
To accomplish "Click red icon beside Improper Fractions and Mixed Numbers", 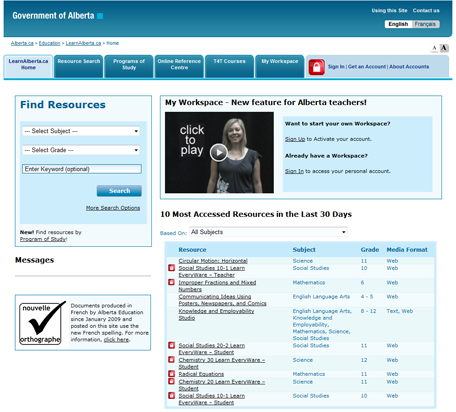I will pos(171,282).
